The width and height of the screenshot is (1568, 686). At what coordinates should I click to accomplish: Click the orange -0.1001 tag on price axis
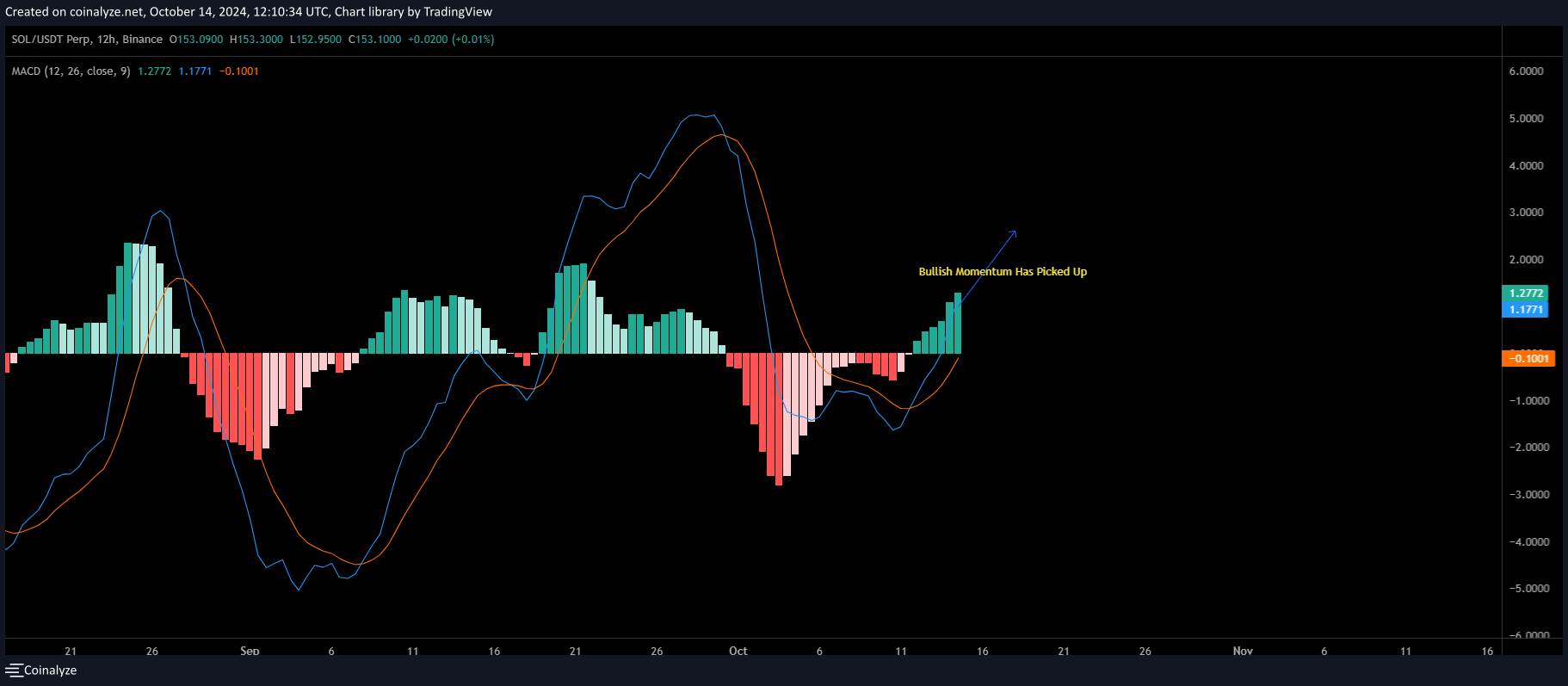(1528, 359)
